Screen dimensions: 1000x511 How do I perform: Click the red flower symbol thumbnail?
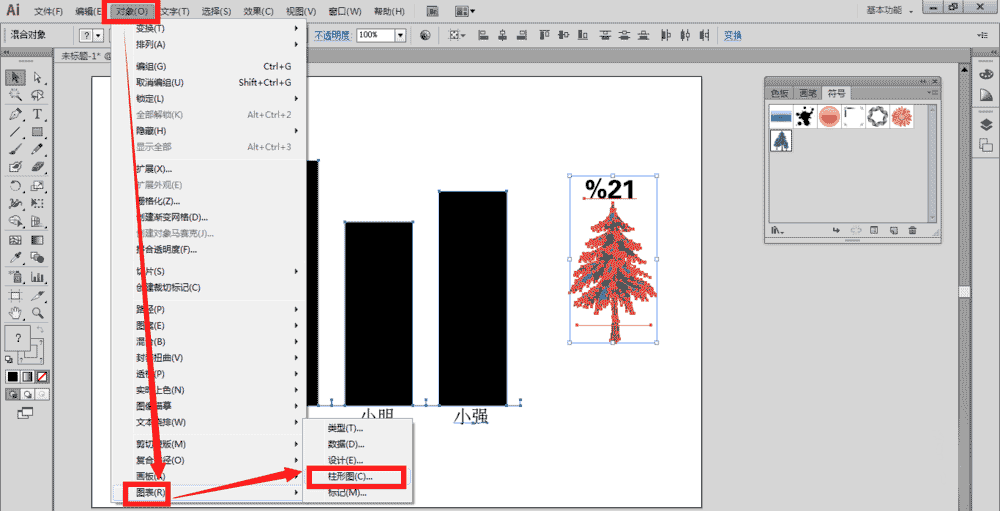[x=902, y=116]
